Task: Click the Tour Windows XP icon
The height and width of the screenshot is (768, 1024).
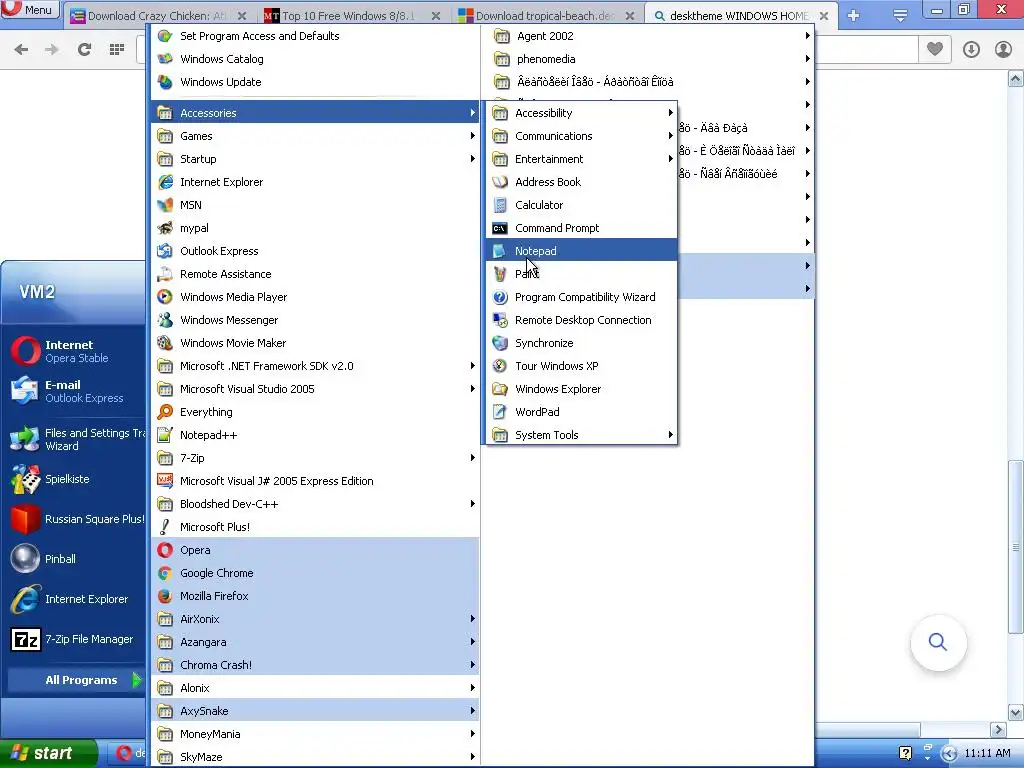Action: [500, 366]
